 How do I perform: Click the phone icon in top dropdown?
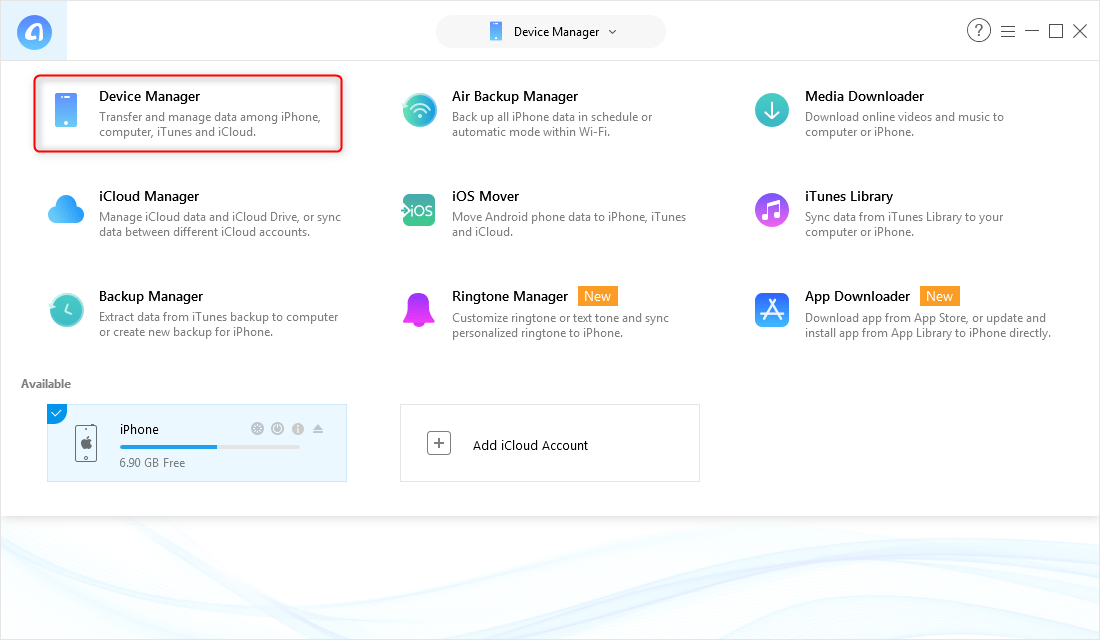(496, 32)
